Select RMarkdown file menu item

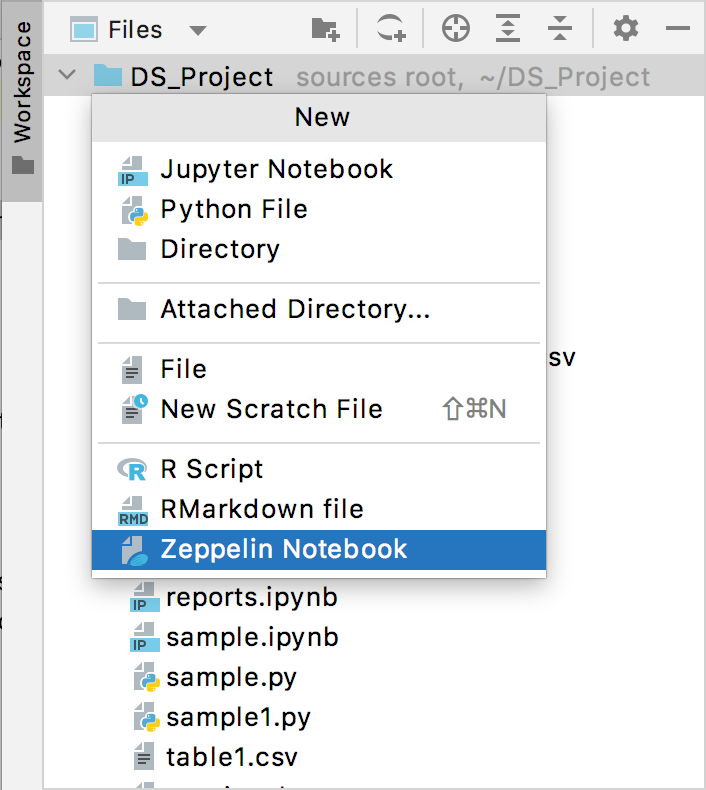tap(261, 509)
